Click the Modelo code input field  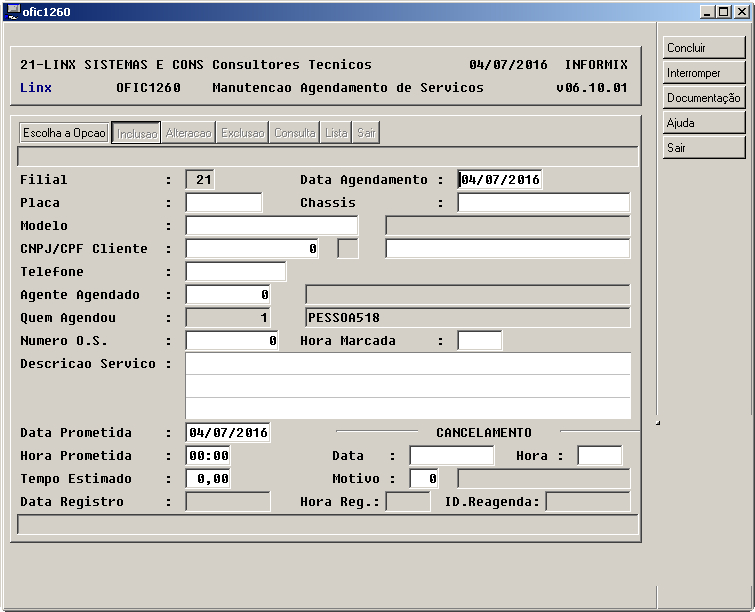click(x=272, y=226)
